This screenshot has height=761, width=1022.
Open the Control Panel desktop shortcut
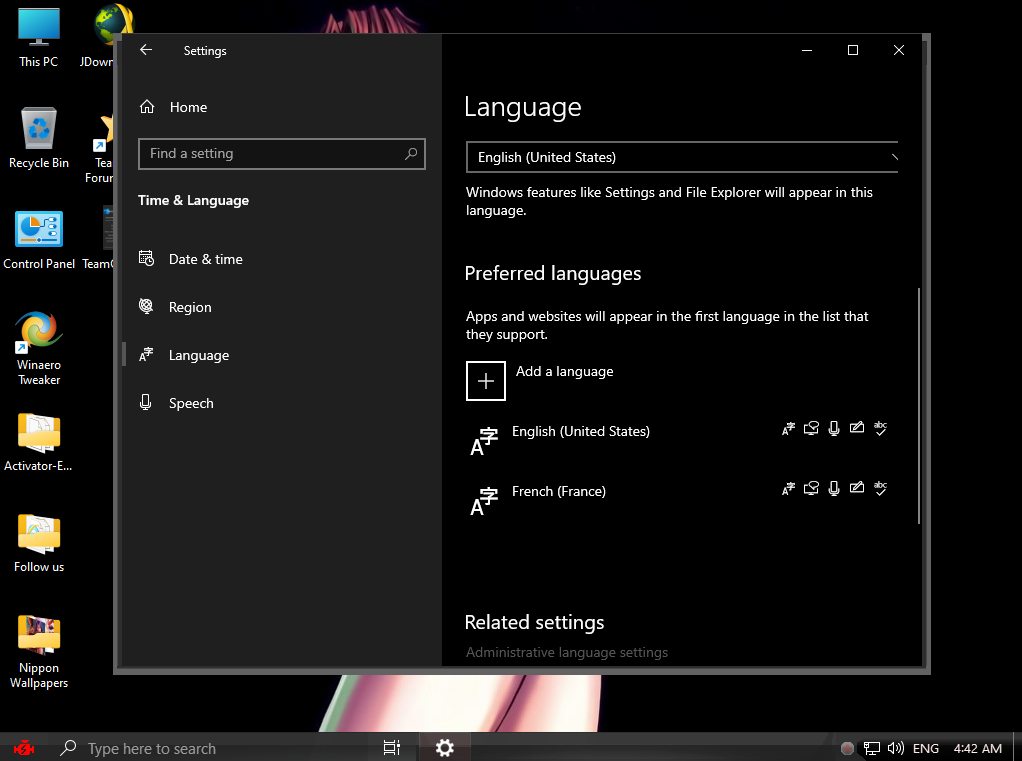click(39, 240)
